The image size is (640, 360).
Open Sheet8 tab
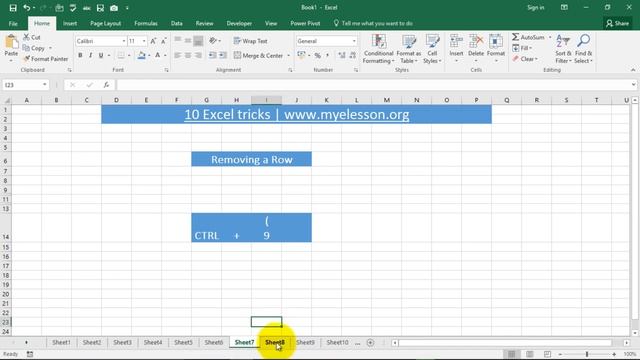tap(275, 342)
